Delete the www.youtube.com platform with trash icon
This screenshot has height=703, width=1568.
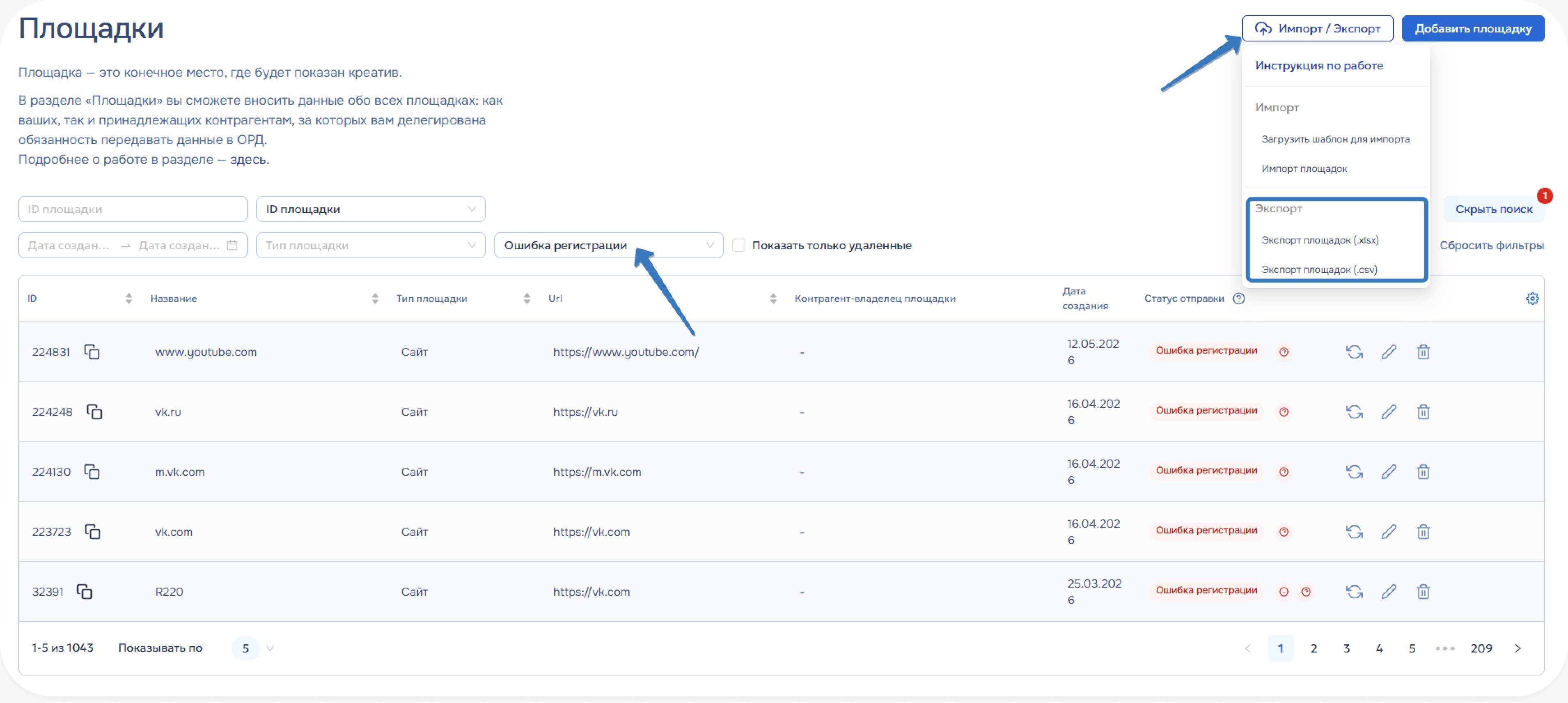1423,351
